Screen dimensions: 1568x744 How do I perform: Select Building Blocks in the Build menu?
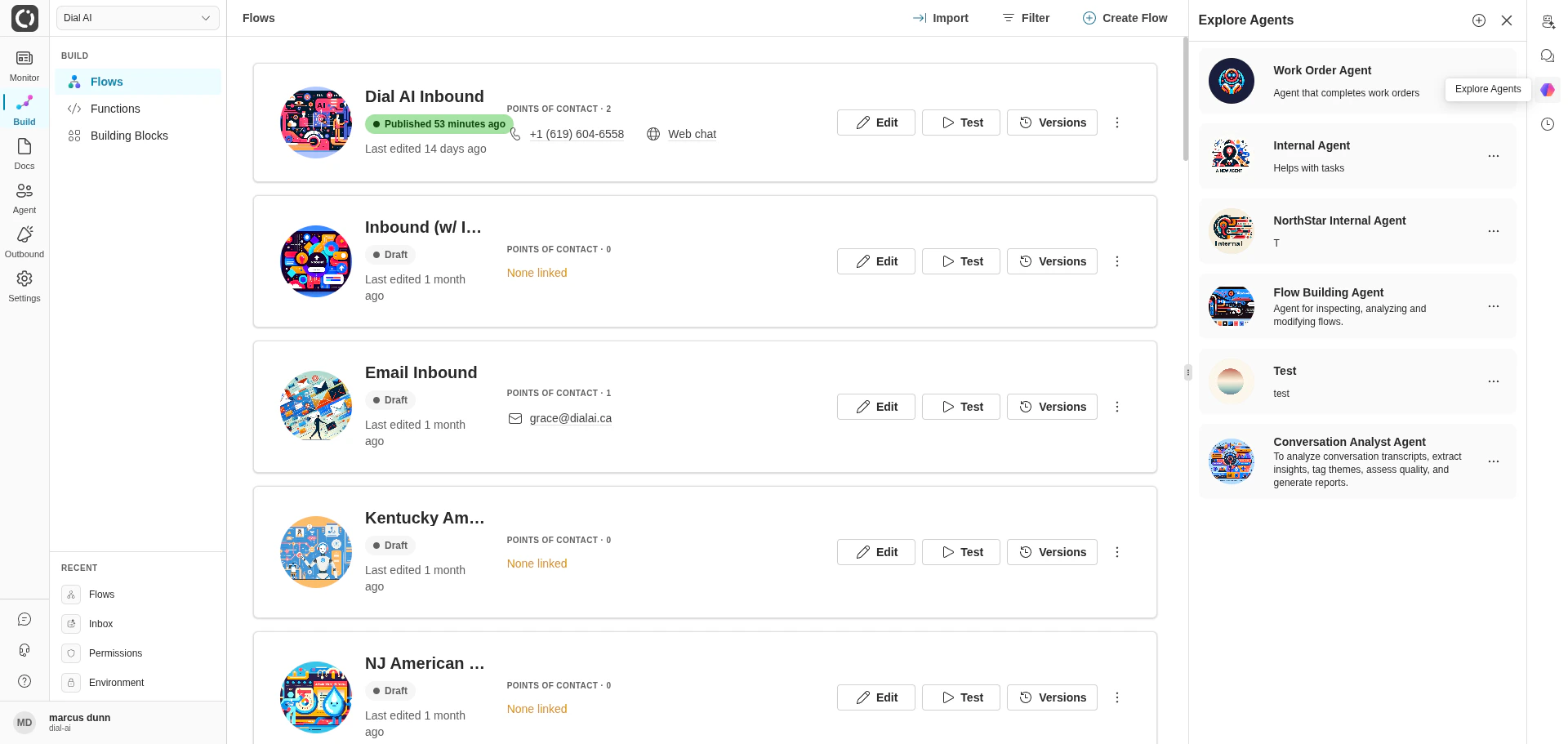pyautogui.click(x=138, y=136)
